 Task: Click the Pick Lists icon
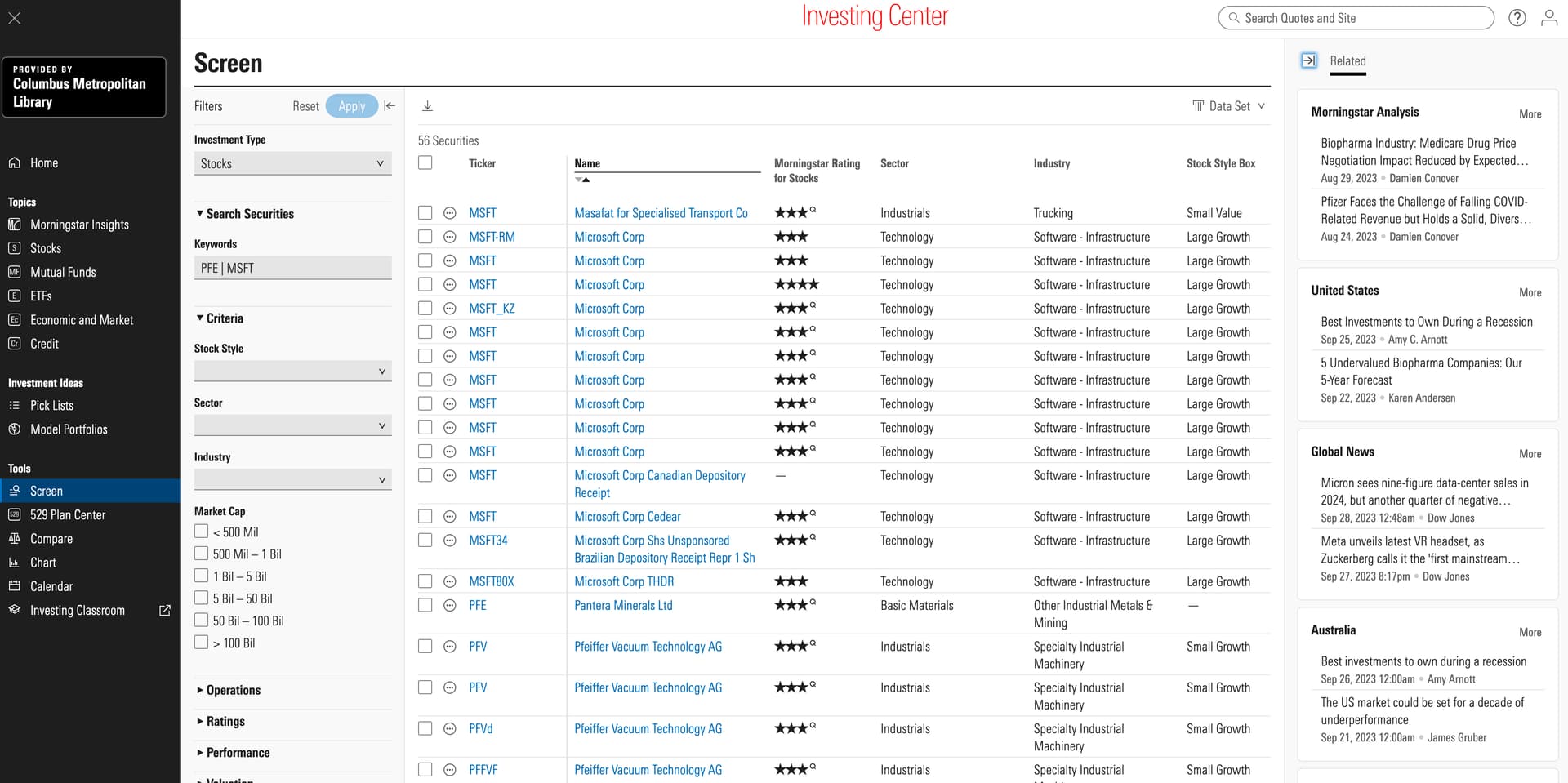(14, 405)
